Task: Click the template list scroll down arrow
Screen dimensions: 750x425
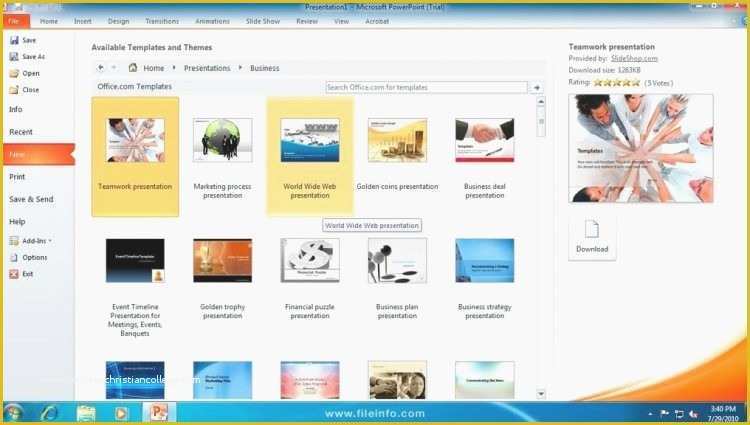Action: point(541,394)
